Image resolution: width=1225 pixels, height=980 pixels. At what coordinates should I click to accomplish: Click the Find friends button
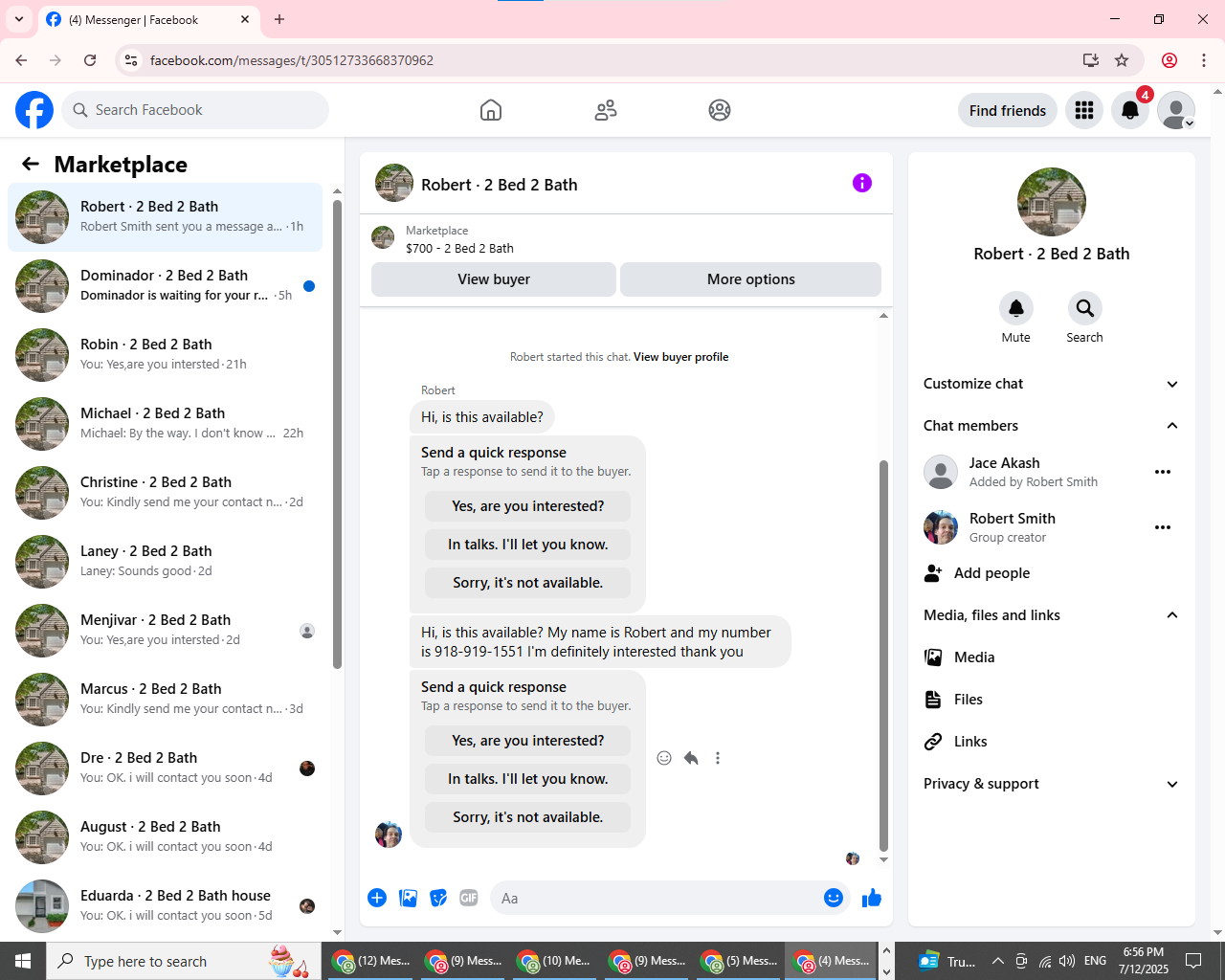[1008, 110]
